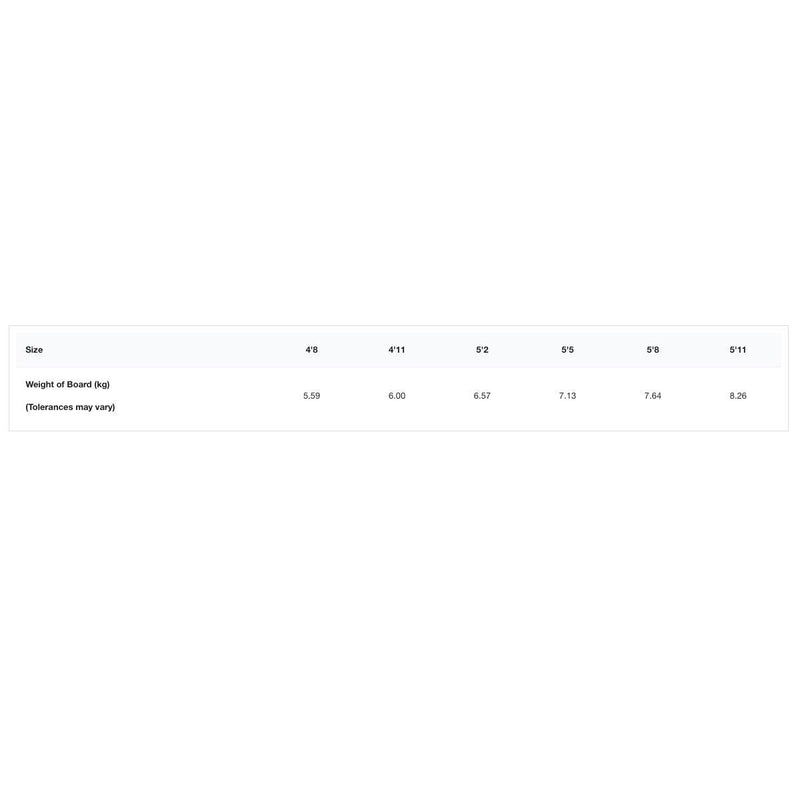Image resolution: width=800 pixels, height=800 pixels.
Task: Click the 5.59 weight value
Action: point(312,396)
